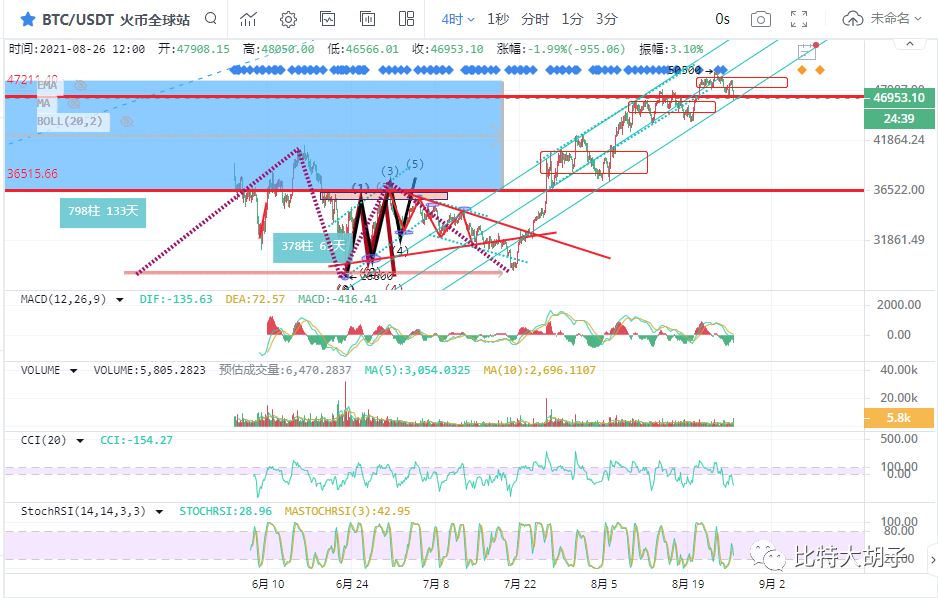Click the green 46953.10 price label
Image resolution: width=938 pixels, height=598 pixels.
tap(898, 98)
